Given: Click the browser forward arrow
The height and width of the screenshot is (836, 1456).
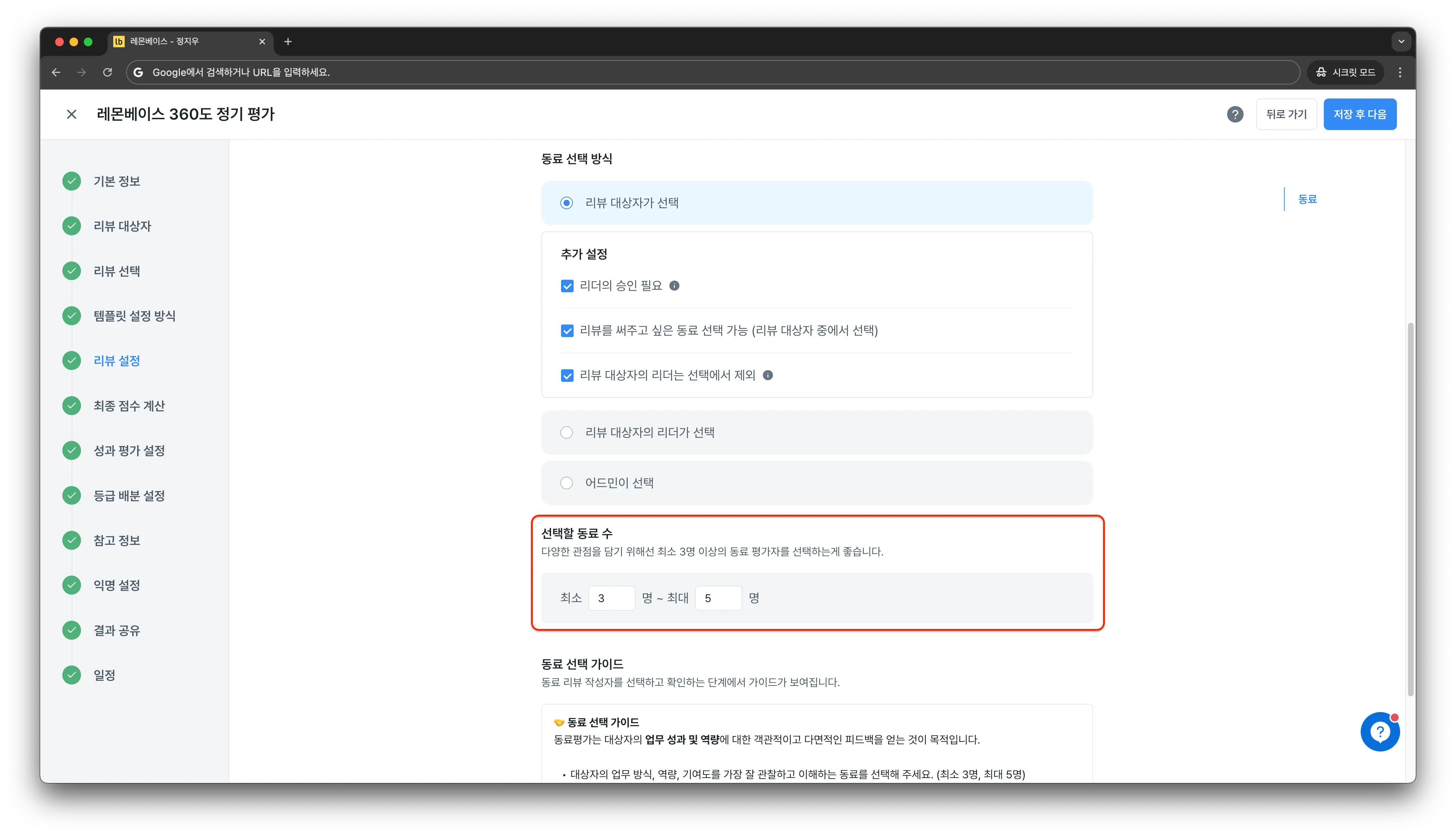Looking at the screenshot, I should 82,72.
